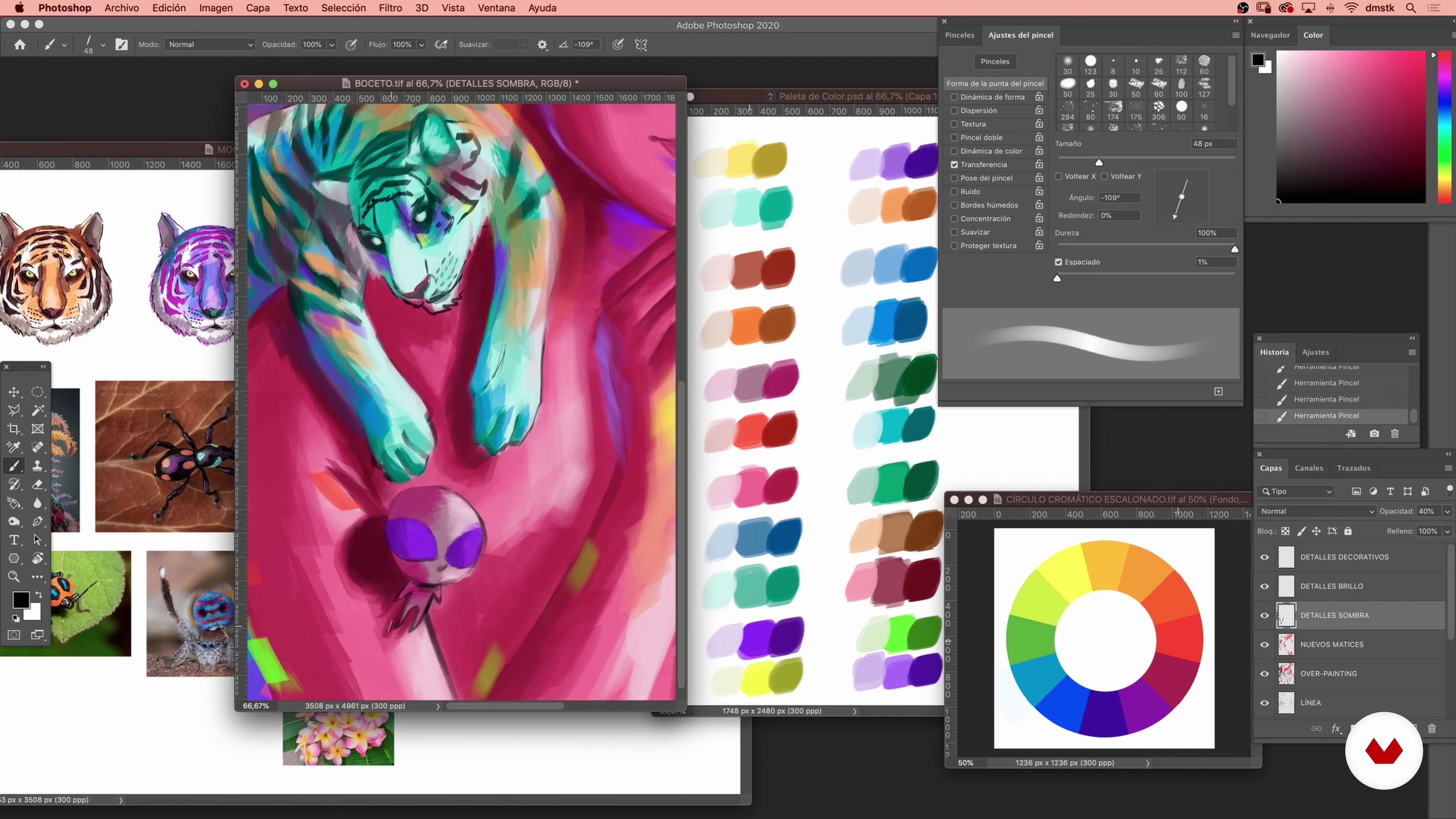Screen dimensions: 1456x819
Task: Click the Pinceles button in brush settings
Action: [x=995, y=61]
